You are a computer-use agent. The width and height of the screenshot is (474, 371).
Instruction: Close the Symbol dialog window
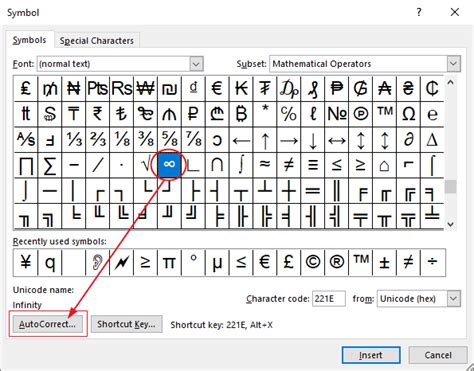tap(455, 12)
